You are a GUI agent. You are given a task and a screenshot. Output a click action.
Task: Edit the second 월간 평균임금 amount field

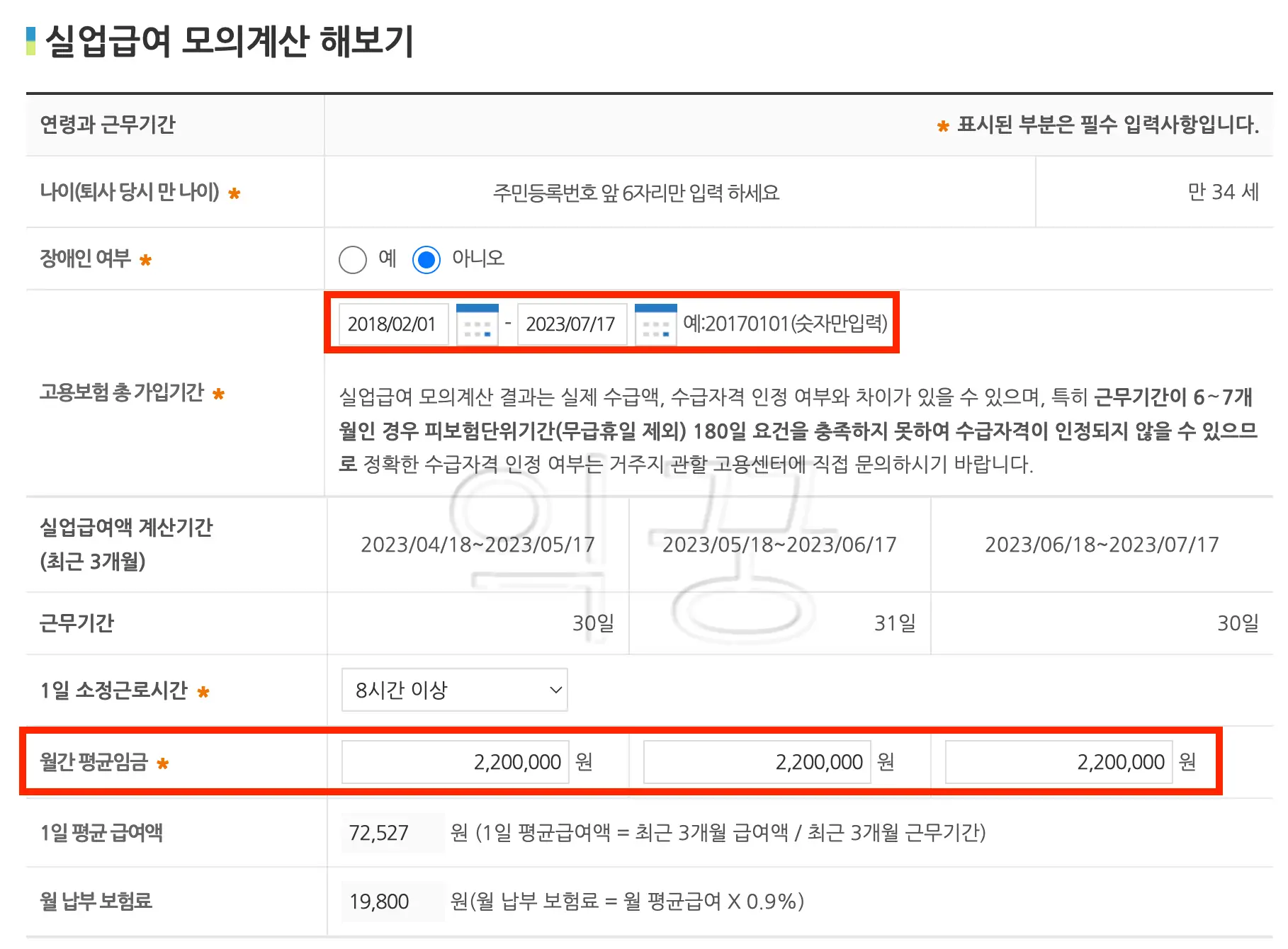pos(757,762)
